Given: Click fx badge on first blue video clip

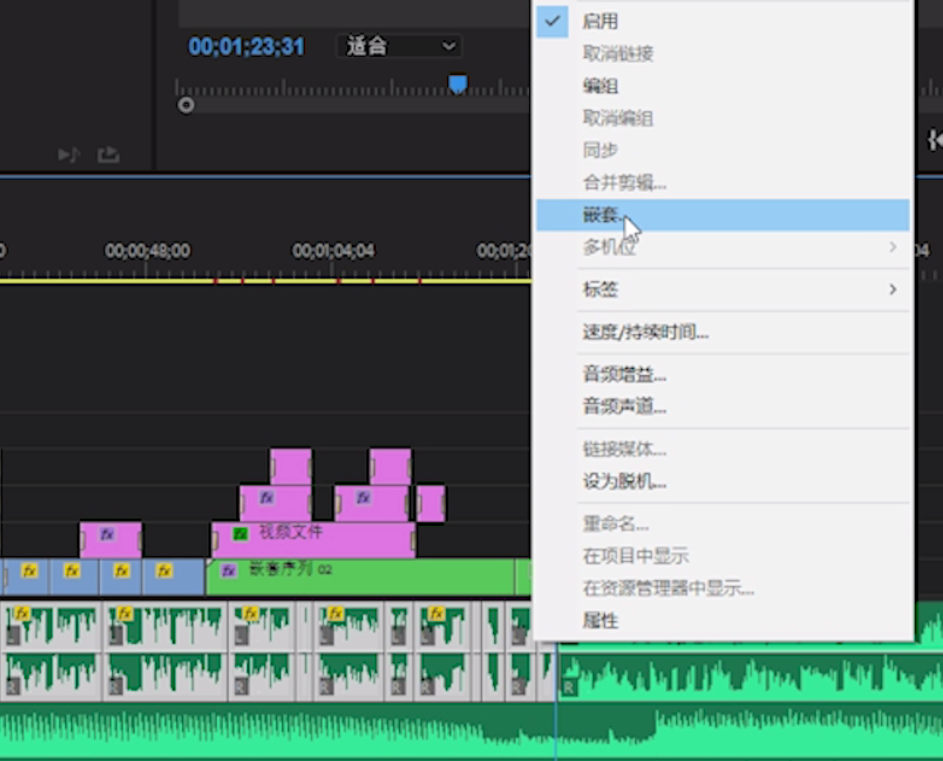Looking at the screenshot, I should pos(29,571).
